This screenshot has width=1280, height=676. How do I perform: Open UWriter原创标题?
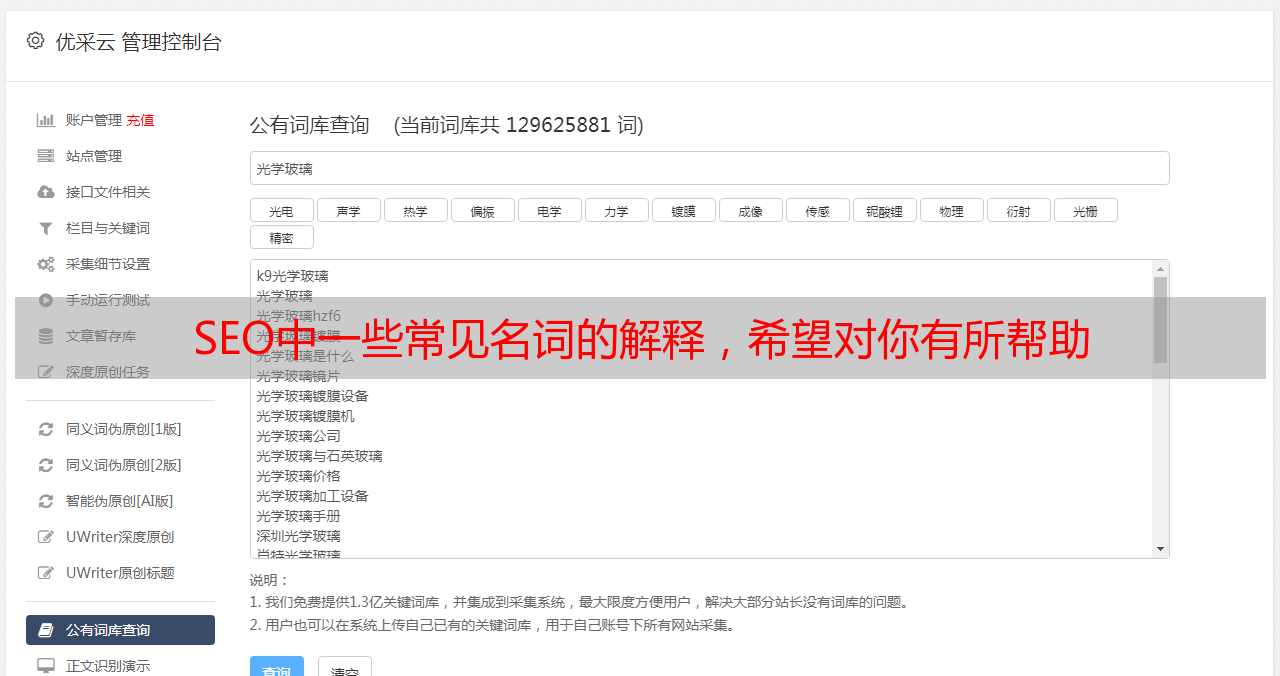[120, 573]
